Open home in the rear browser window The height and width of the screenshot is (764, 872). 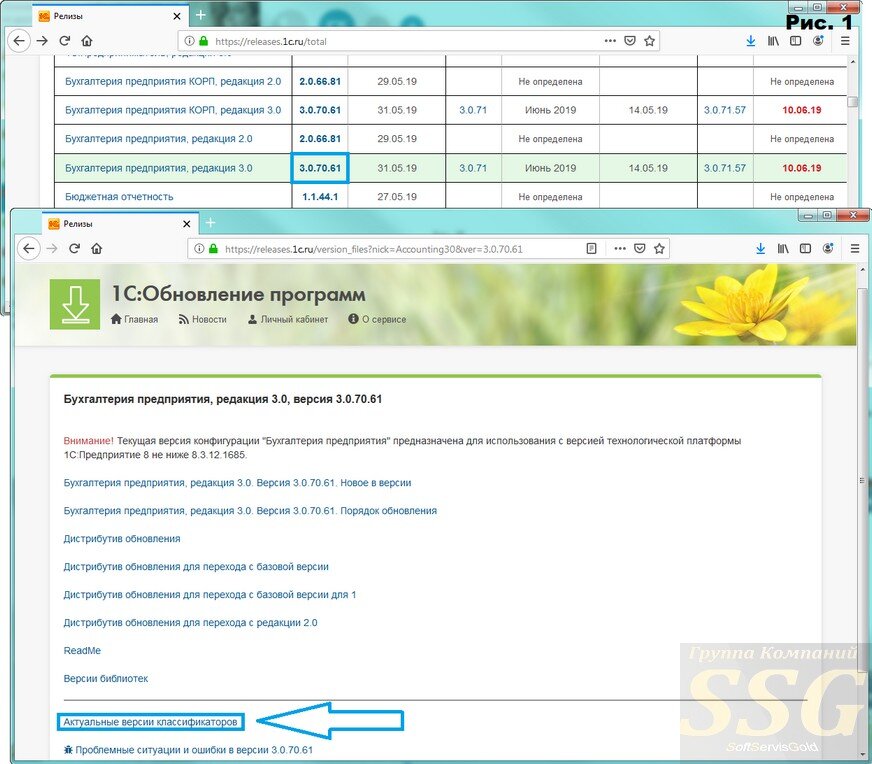87,41
